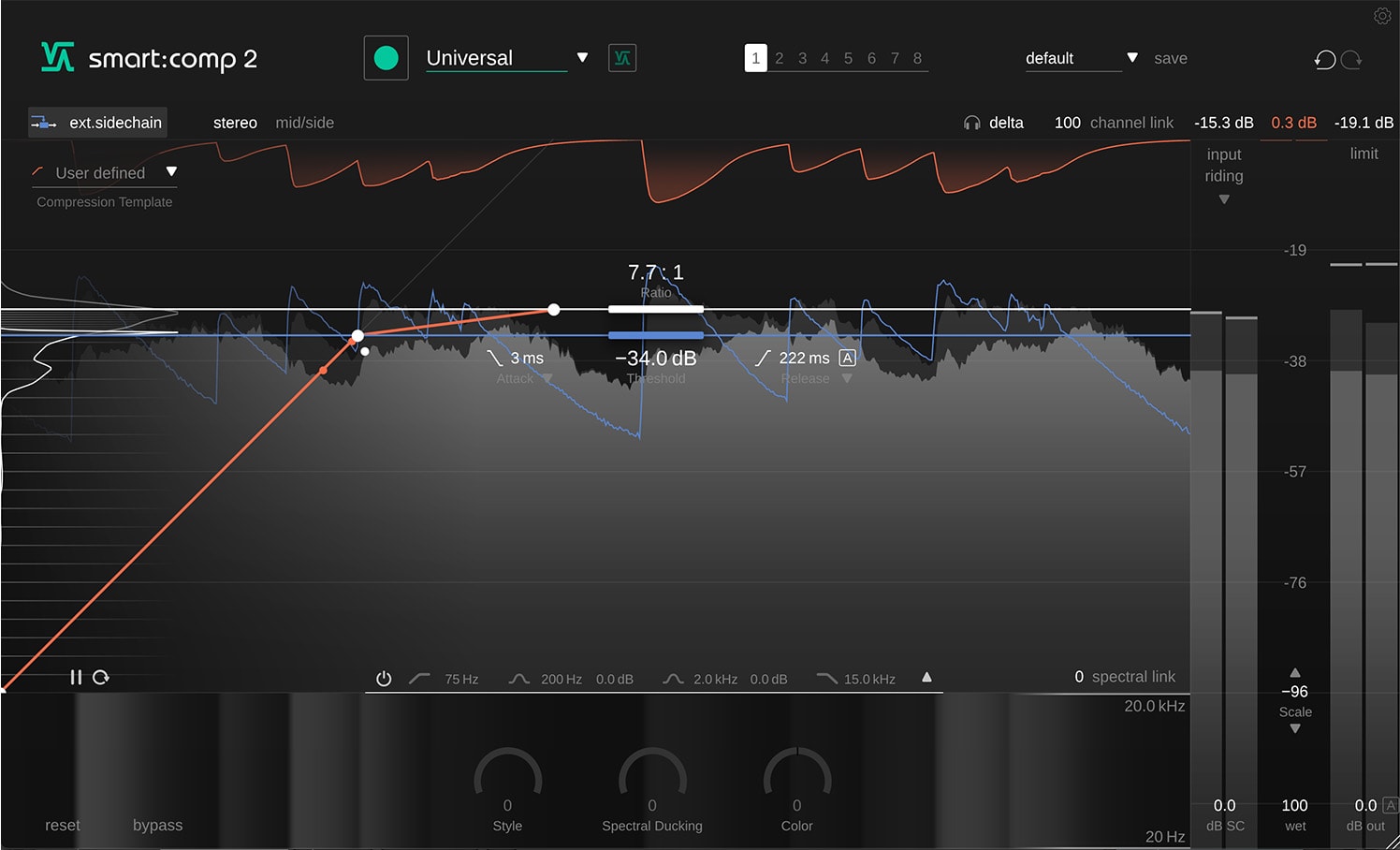The image size is (1400, 850).
Task: Click the white ratio slider bar
Action: (655, 309)
